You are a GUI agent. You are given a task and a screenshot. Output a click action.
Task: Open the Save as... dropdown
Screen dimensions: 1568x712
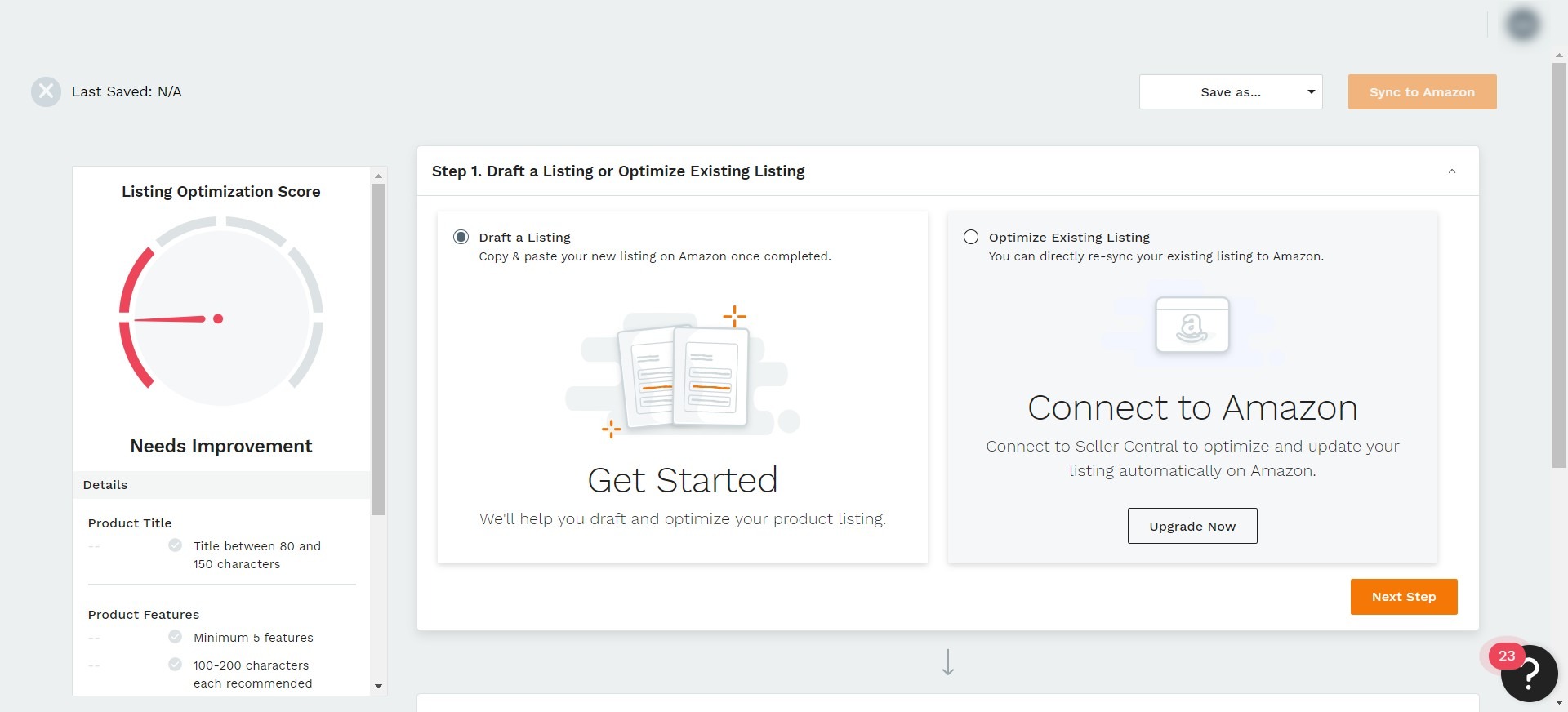click(x=1231, y=92)
